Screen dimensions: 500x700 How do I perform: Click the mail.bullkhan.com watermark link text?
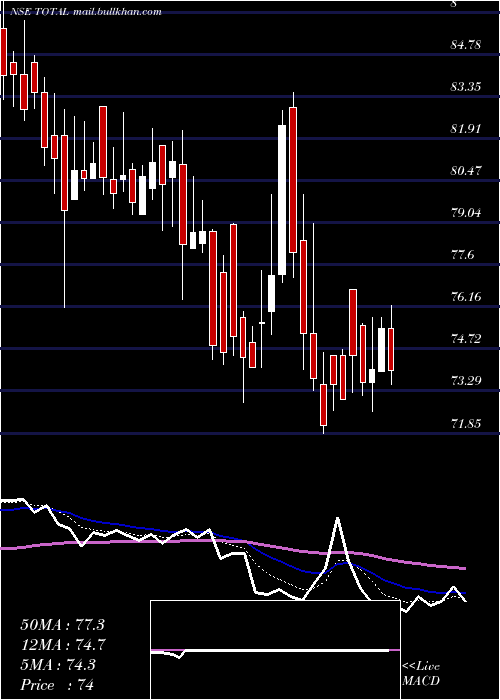[117, 12]
